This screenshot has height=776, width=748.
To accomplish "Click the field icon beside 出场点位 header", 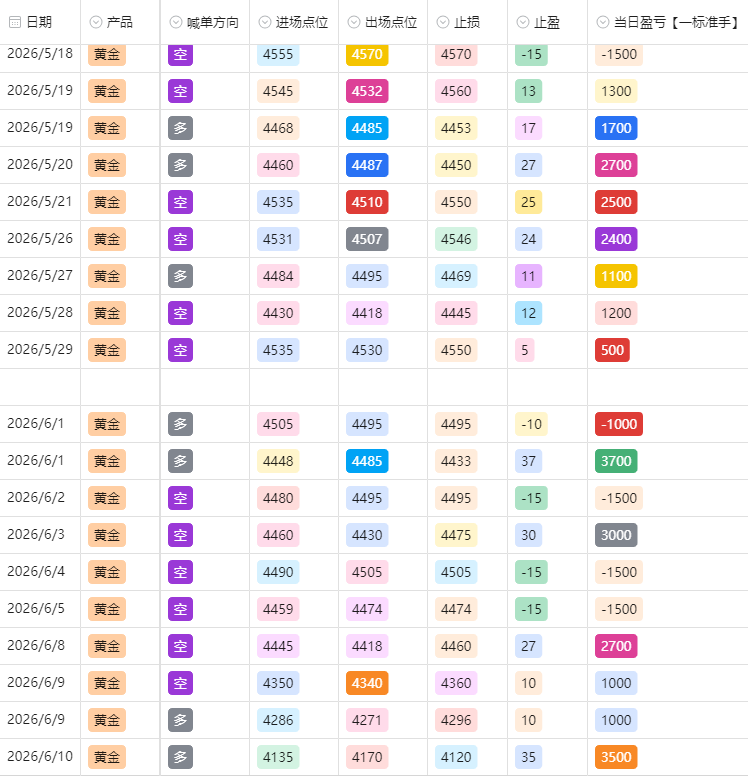I will coord(354,22).
